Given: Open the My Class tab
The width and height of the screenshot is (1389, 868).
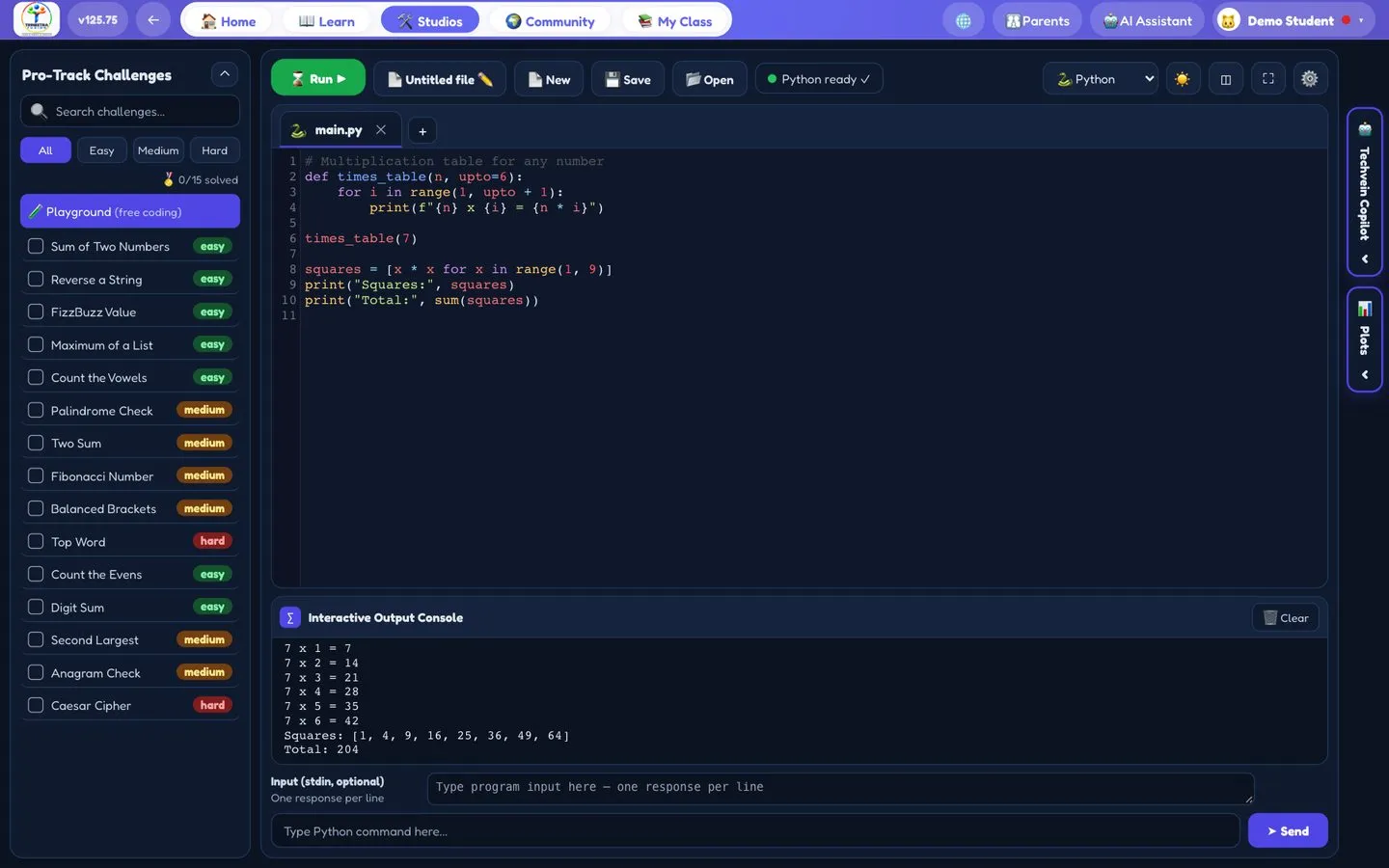Looking at the screenshot, I should click(675, 20).
